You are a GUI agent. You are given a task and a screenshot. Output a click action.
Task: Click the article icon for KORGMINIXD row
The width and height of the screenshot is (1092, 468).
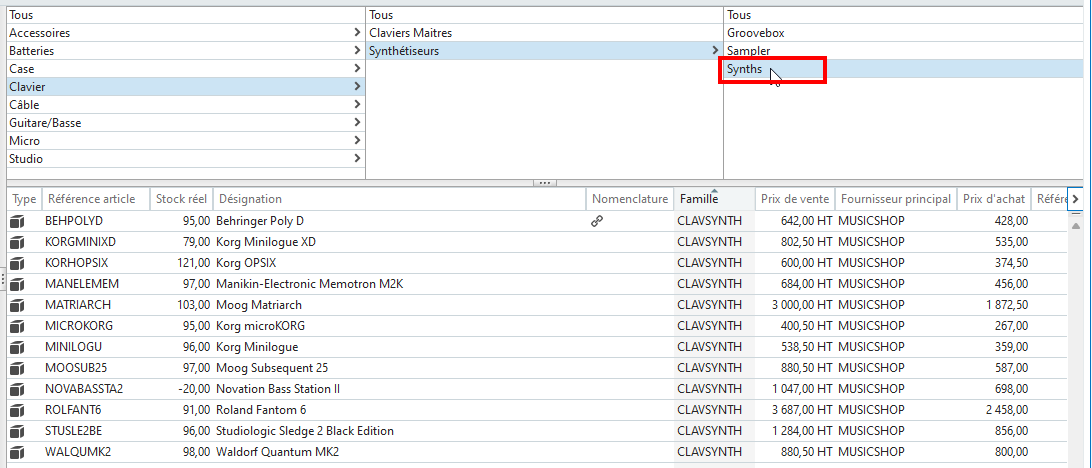(x=17, y=242)
